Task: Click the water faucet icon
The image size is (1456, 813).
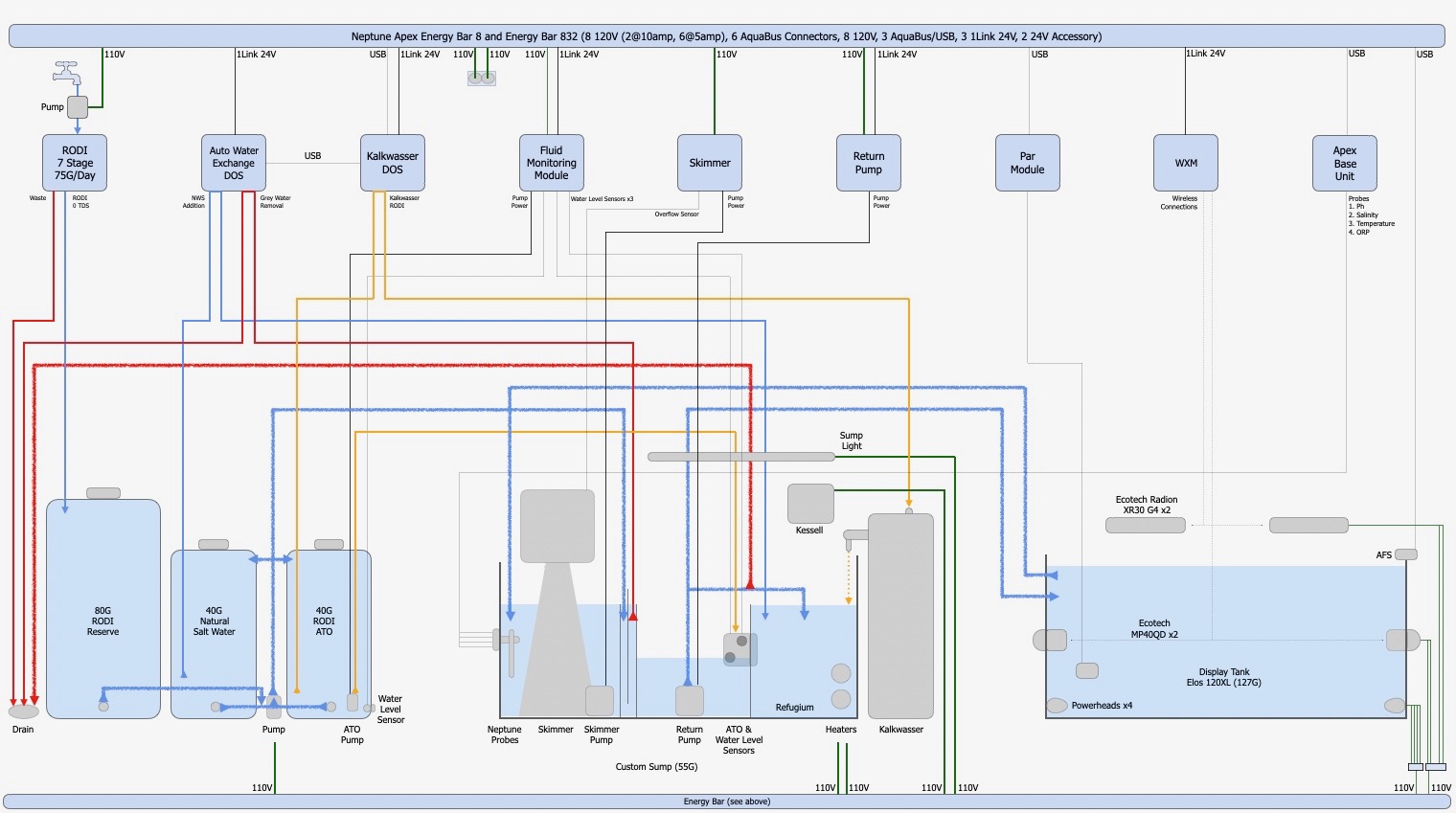Action: pyautogui.click(x=67, y=73)
